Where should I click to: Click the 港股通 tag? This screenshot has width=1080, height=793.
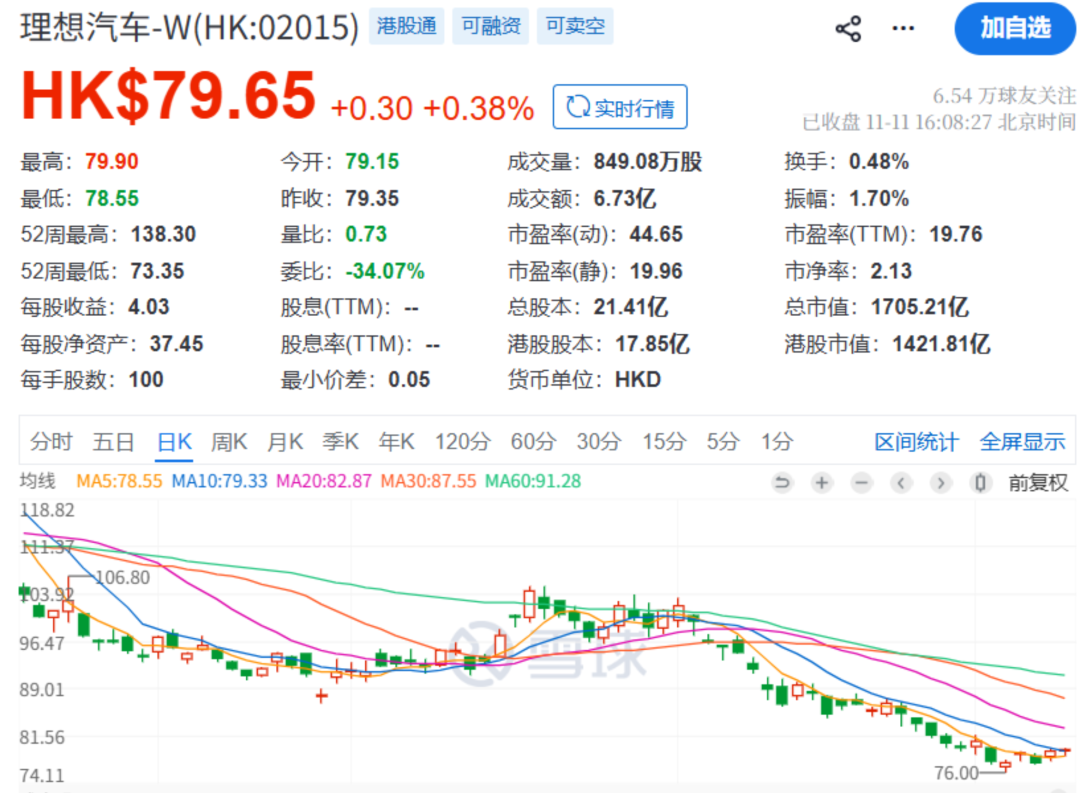(x=407, y=27)
